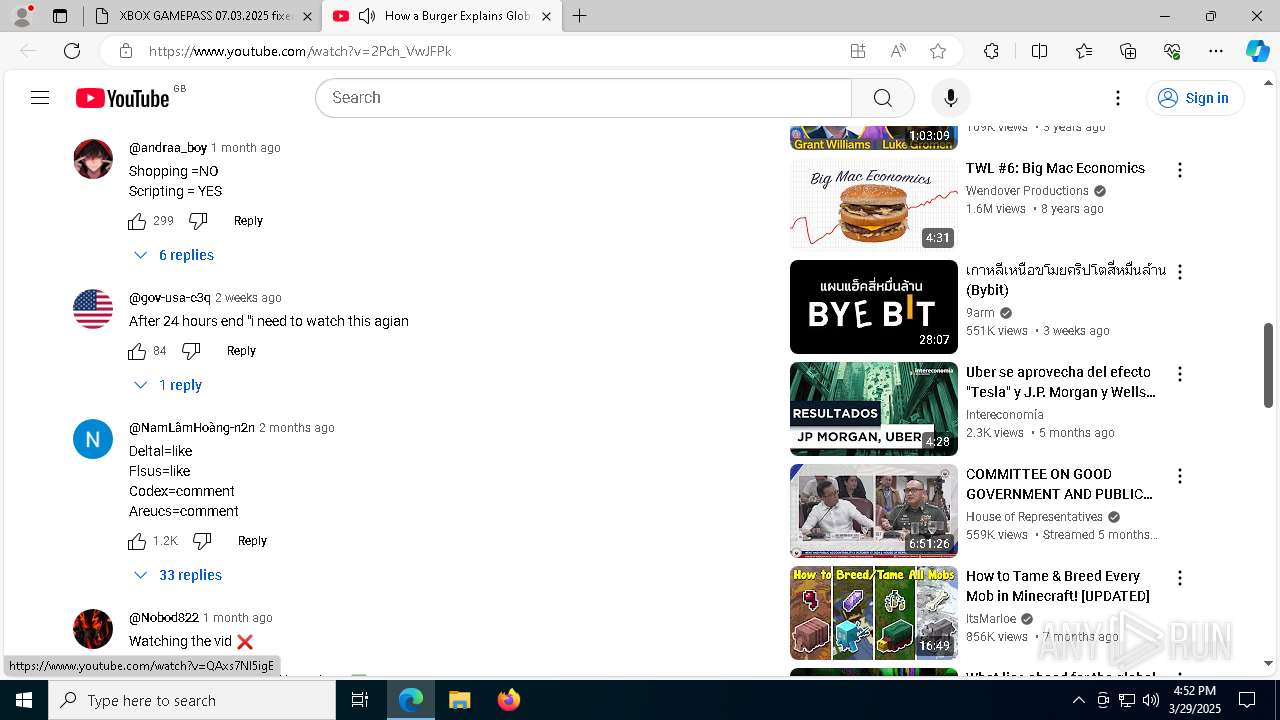The image size is (1280, 720).
Task: Dislike the comment by @gov-usa-c3q
Action: click(x=191, y=351)
